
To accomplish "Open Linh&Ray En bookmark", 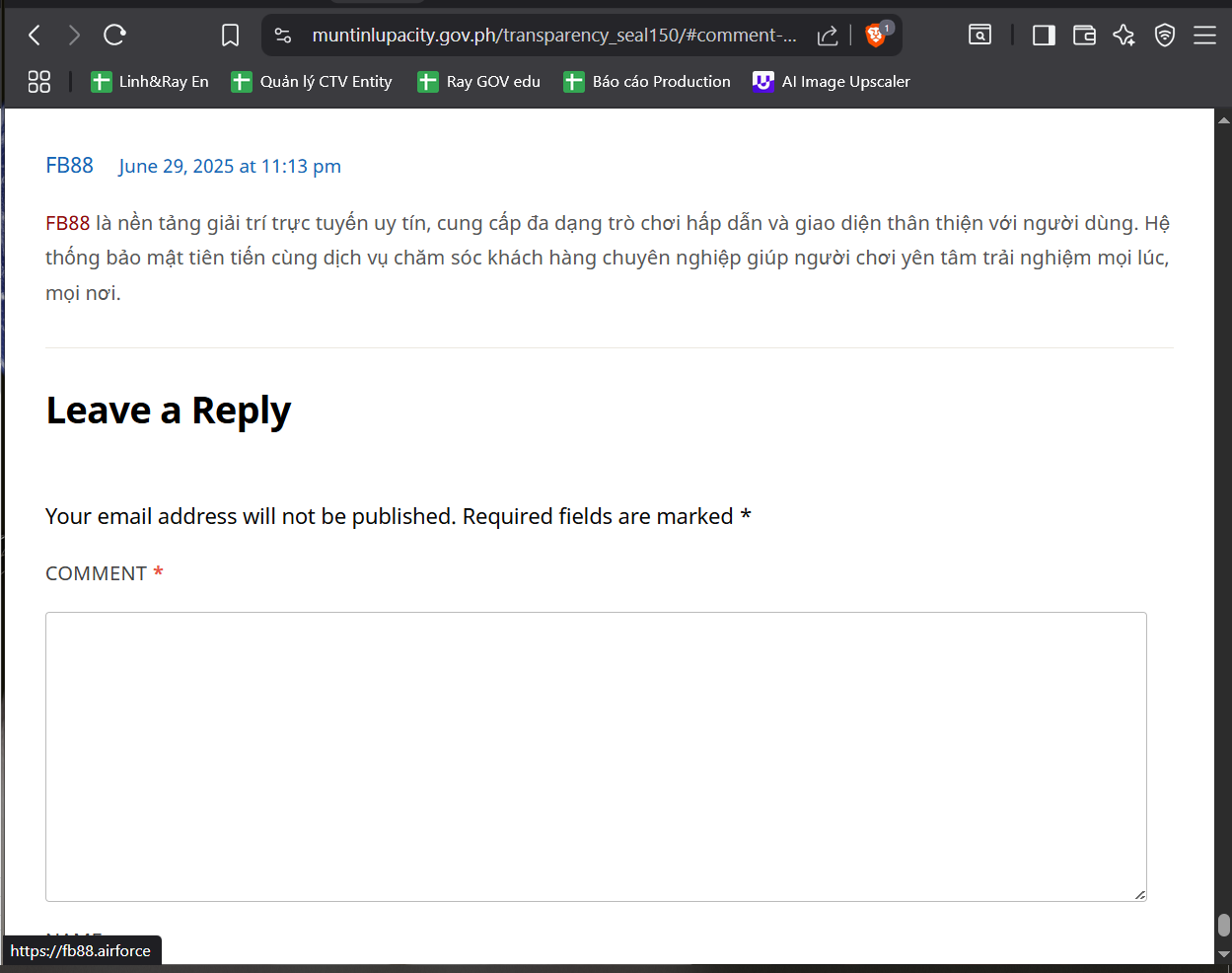I will click(x=150, y=82).
